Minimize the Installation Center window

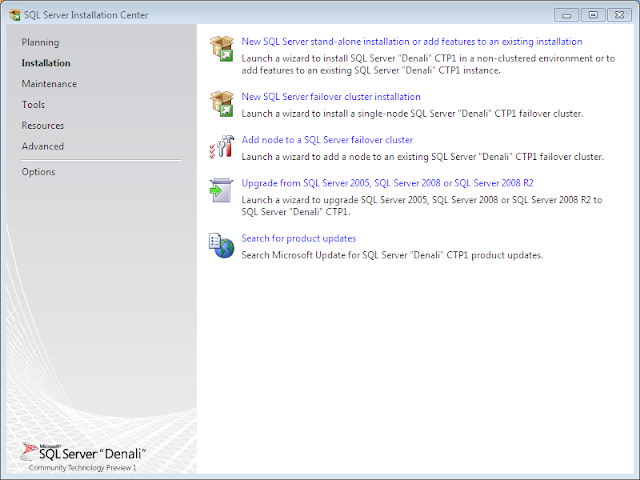pyautogui.click(x=567, y=15)
